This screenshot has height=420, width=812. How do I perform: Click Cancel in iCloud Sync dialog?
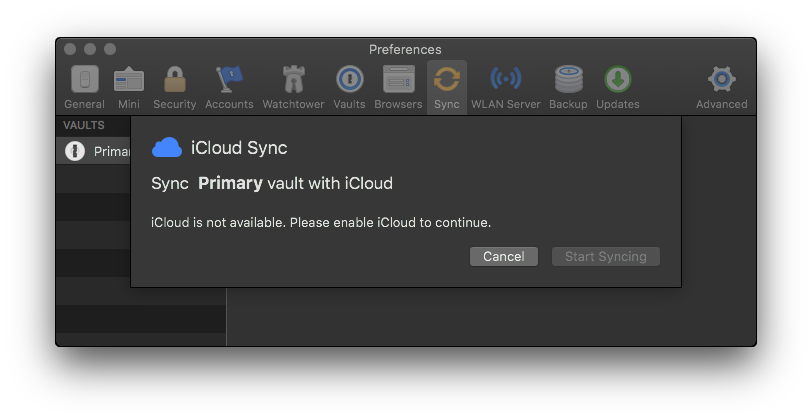pos(503,256)
